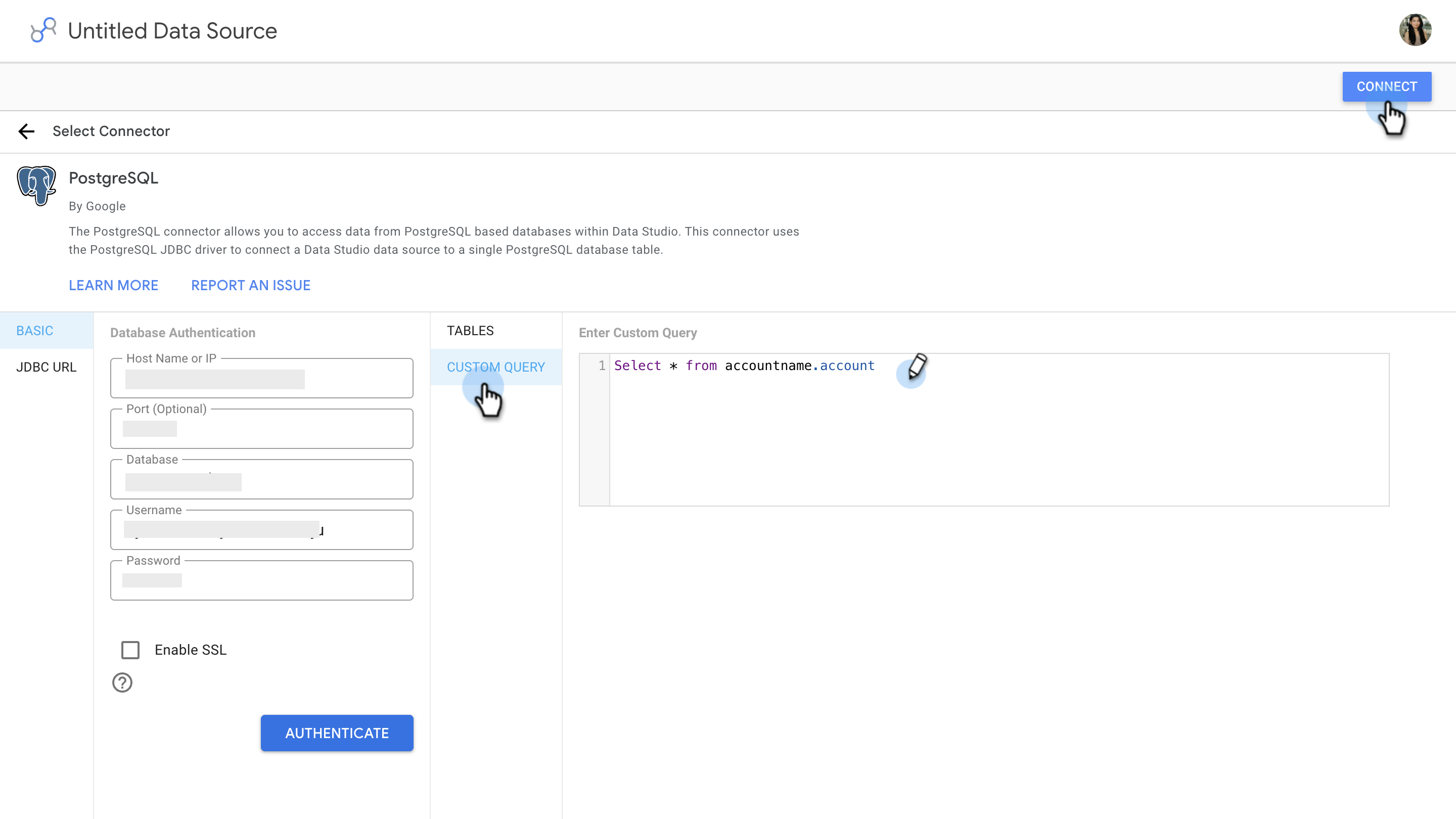Click the PostgreSQL connector name heading

click(114, 178)
